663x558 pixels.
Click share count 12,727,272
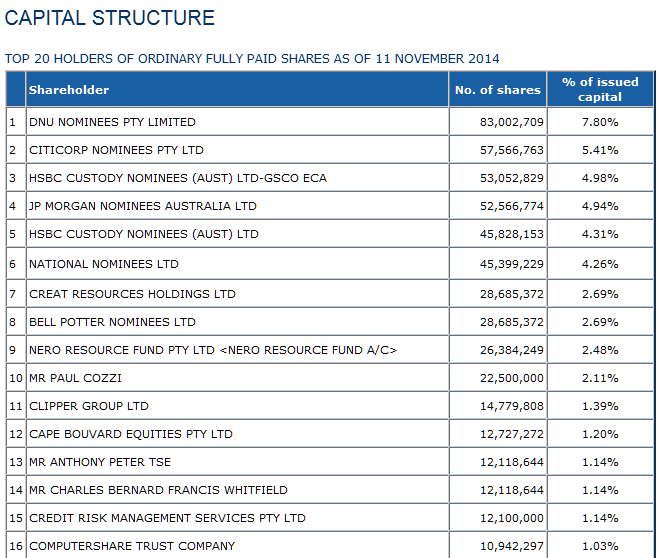512,434
